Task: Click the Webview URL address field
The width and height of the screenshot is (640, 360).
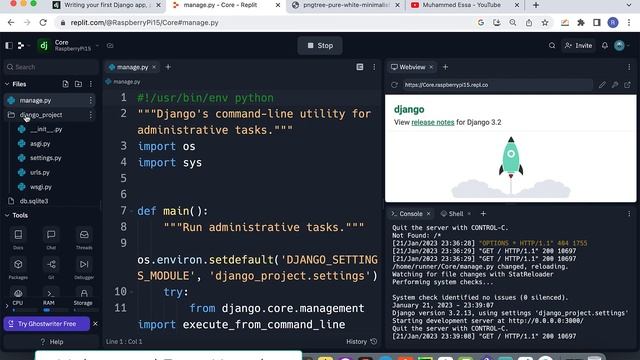Action: click(497, 85)
